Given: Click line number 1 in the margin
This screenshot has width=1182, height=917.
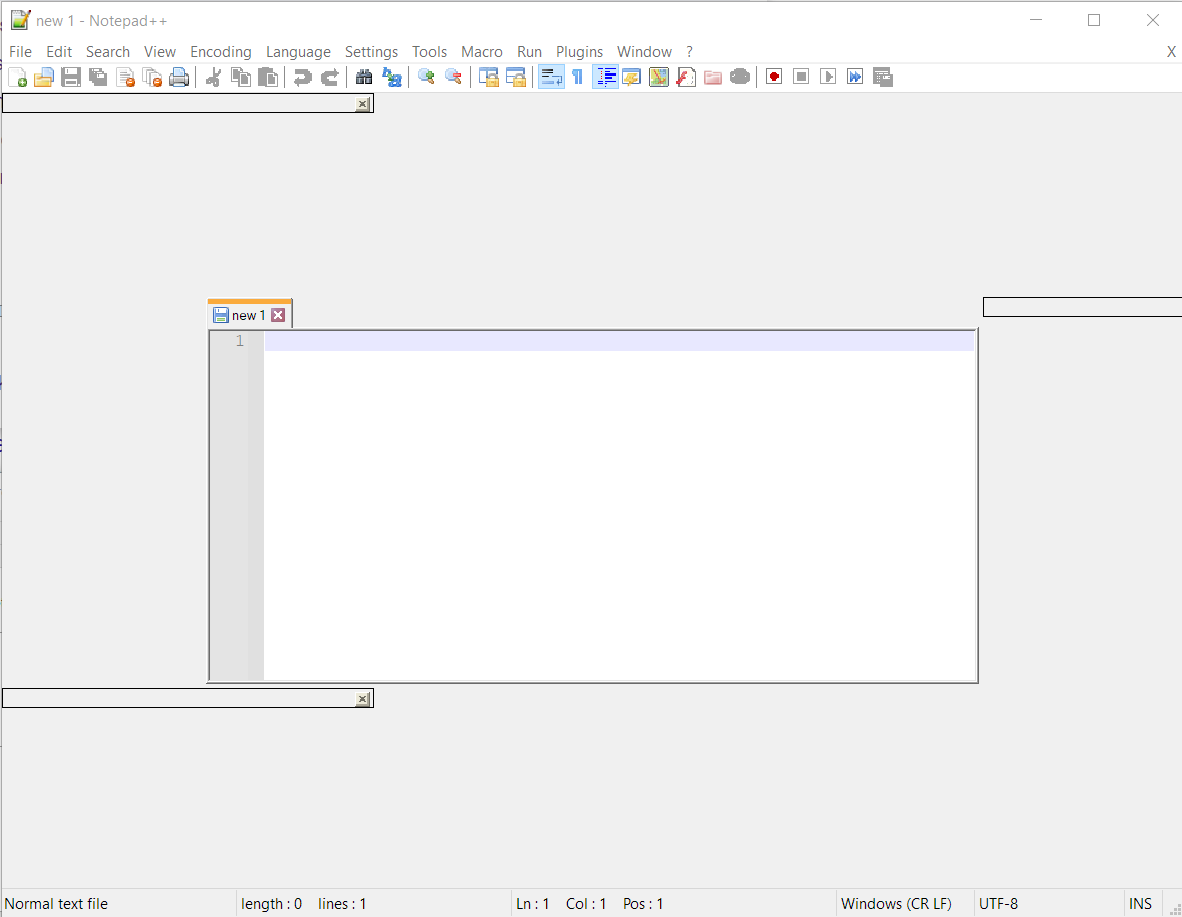Looking at the screenshot, I should 240,341.
